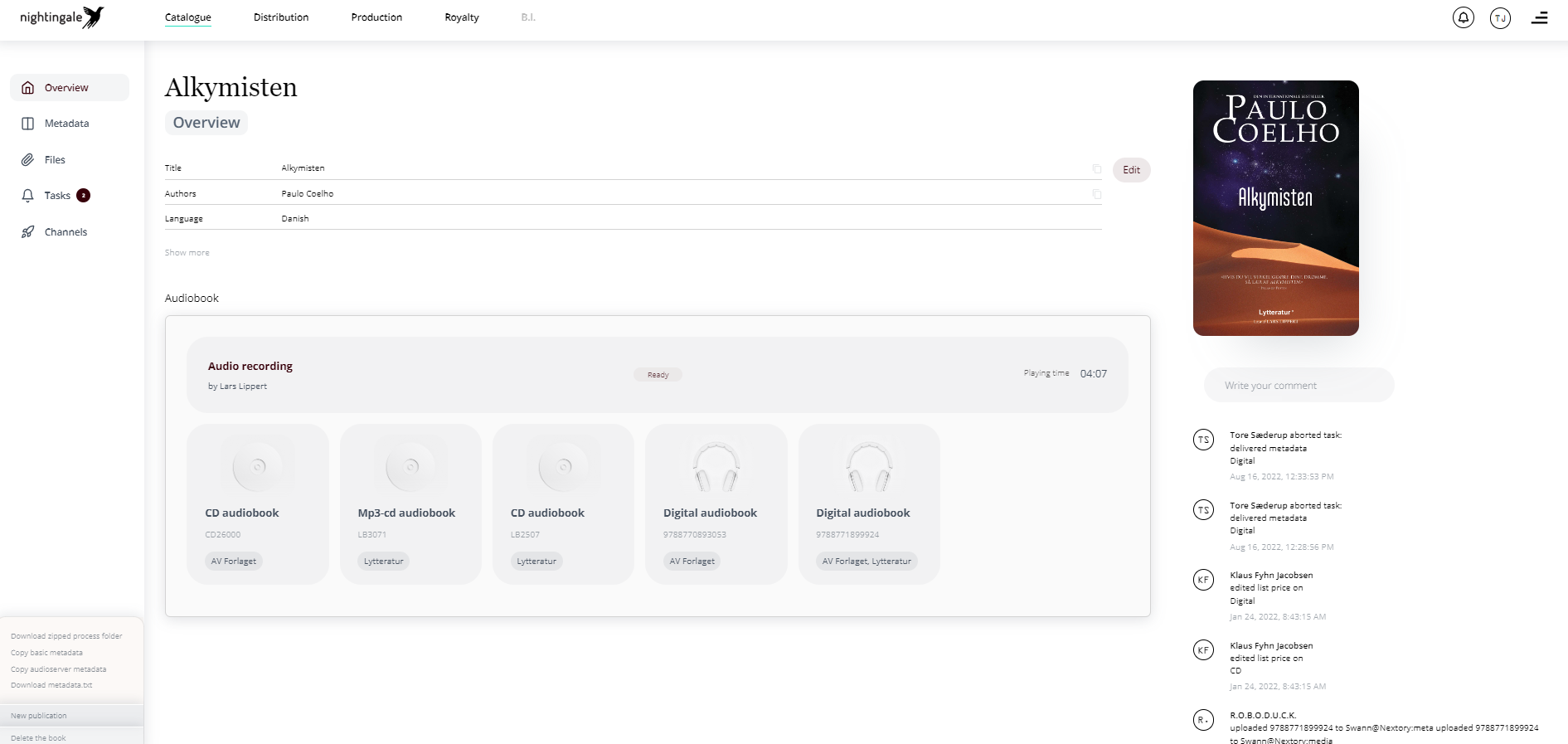The width and height of the screenshot is (1568, 744).
Task: Open the TJ user avatar menu
Action: tap(1500, 18)
